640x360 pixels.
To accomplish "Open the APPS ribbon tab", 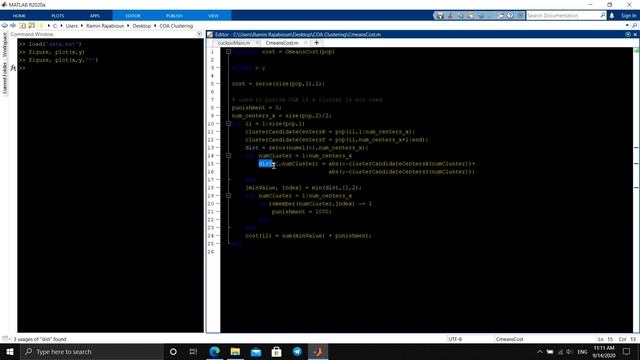I will (x=95, y=16).
